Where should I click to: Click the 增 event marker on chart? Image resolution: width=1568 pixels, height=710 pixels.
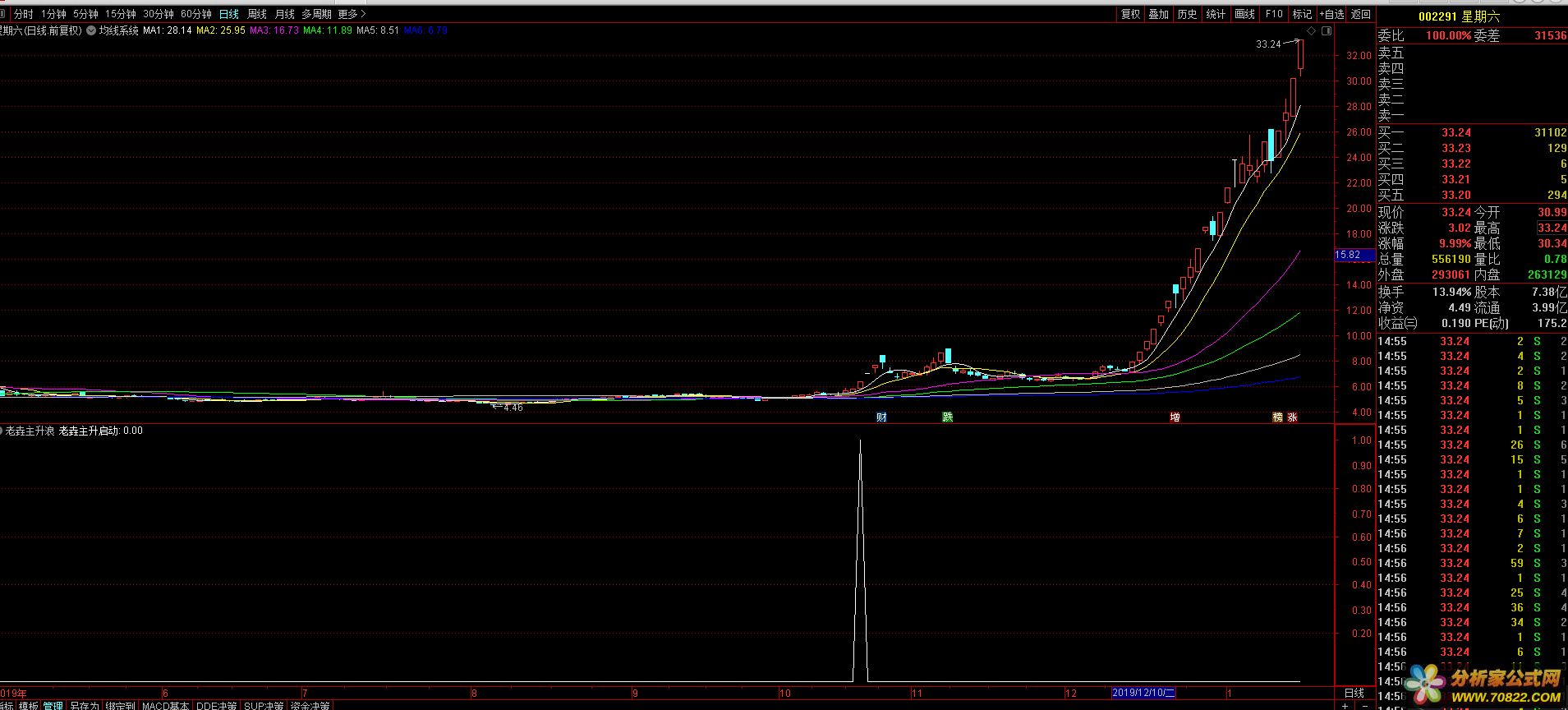point(1175,417)
